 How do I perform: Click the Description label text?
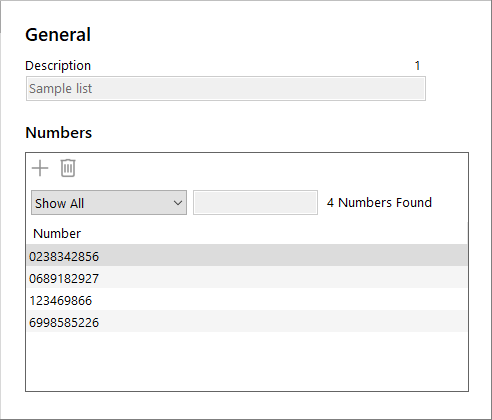pyautogui.click(x=58, y=66)
